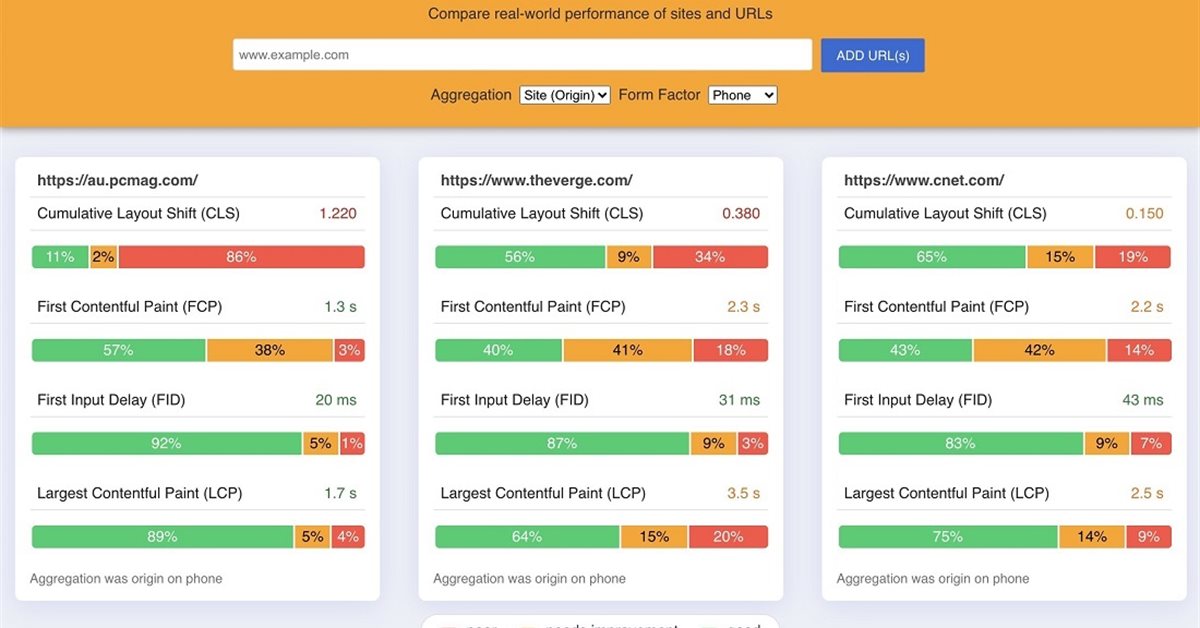Viewport: 1200px width, 628px height.
Task: Click the First Input Delay label on cnet card
Action: [917, 400]
